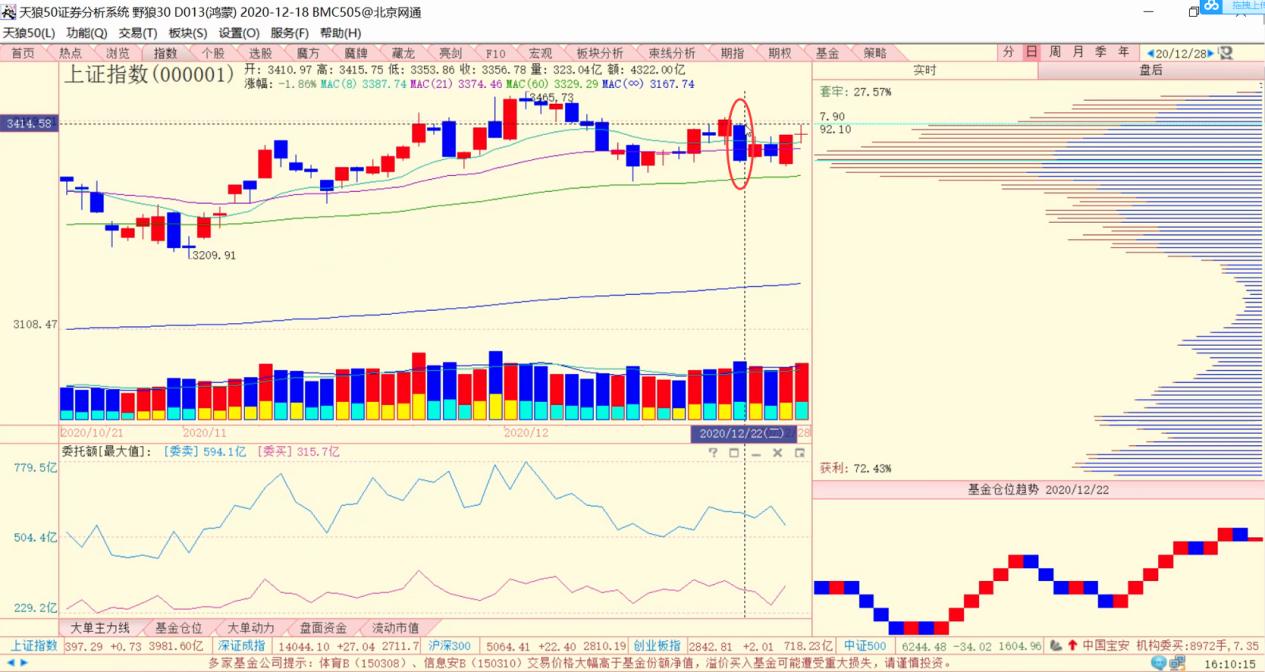Switch to the 浏览 tab
The width and height of the screenshot is (1265, 672).
pyautogui.click(x=118, y=53)
